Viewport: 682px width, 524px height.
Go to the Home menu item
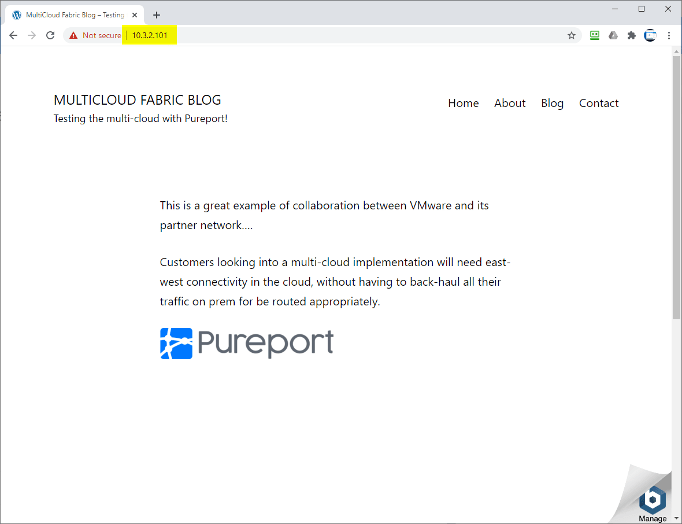click(x=463, y=103)
